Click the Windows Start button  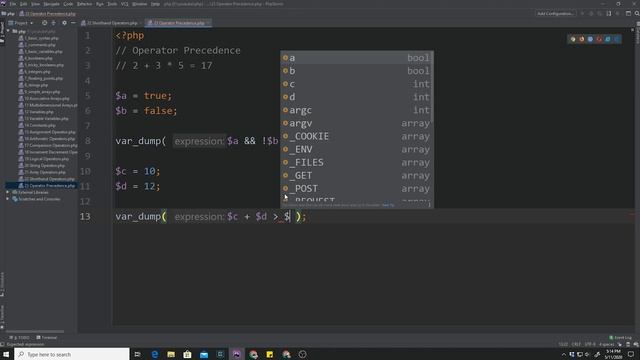(6, 354)
